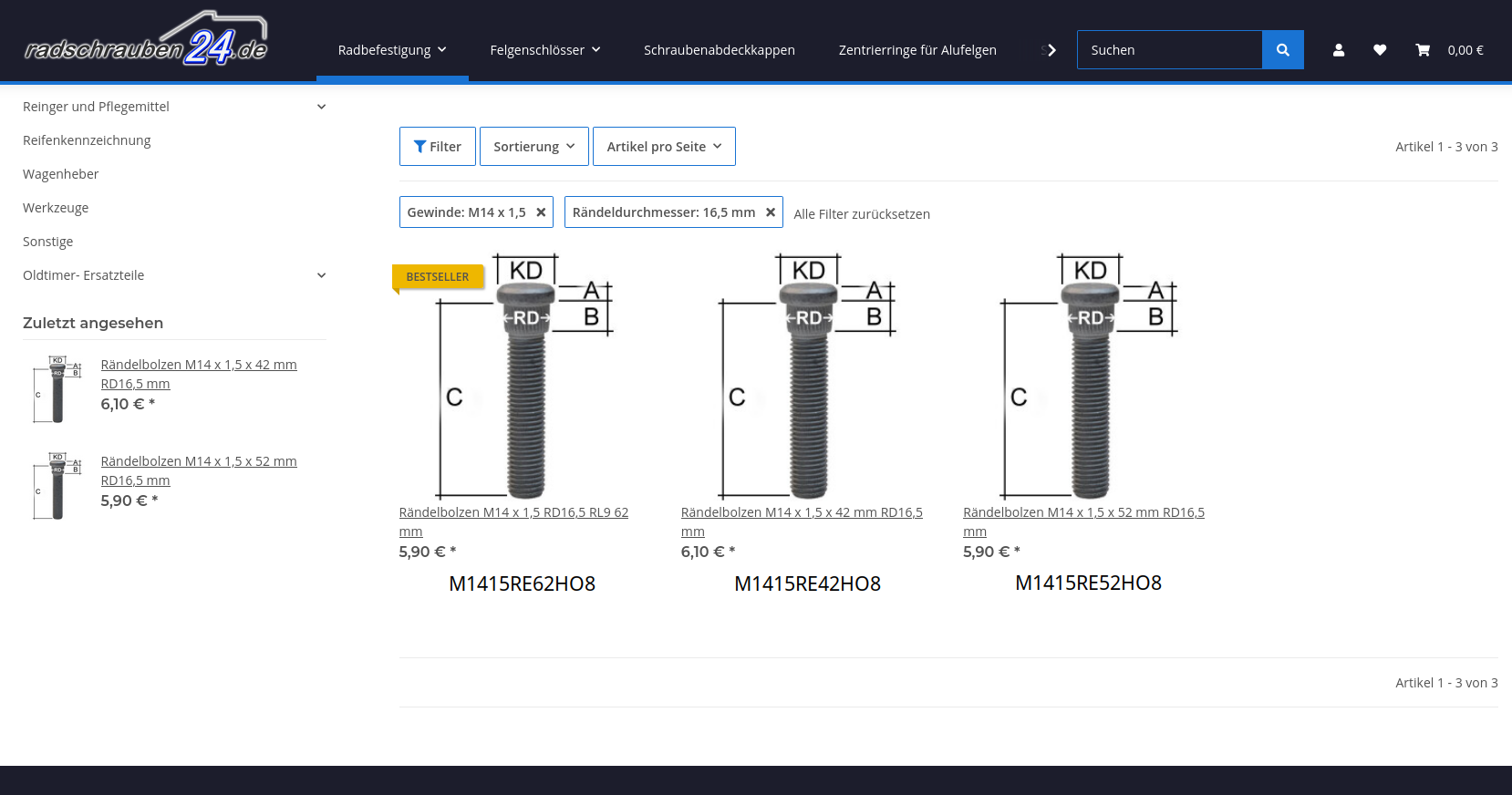1512x795 pixels.
Task: Click Alle Filter zurücksetzen link
Action: (861, 214)
